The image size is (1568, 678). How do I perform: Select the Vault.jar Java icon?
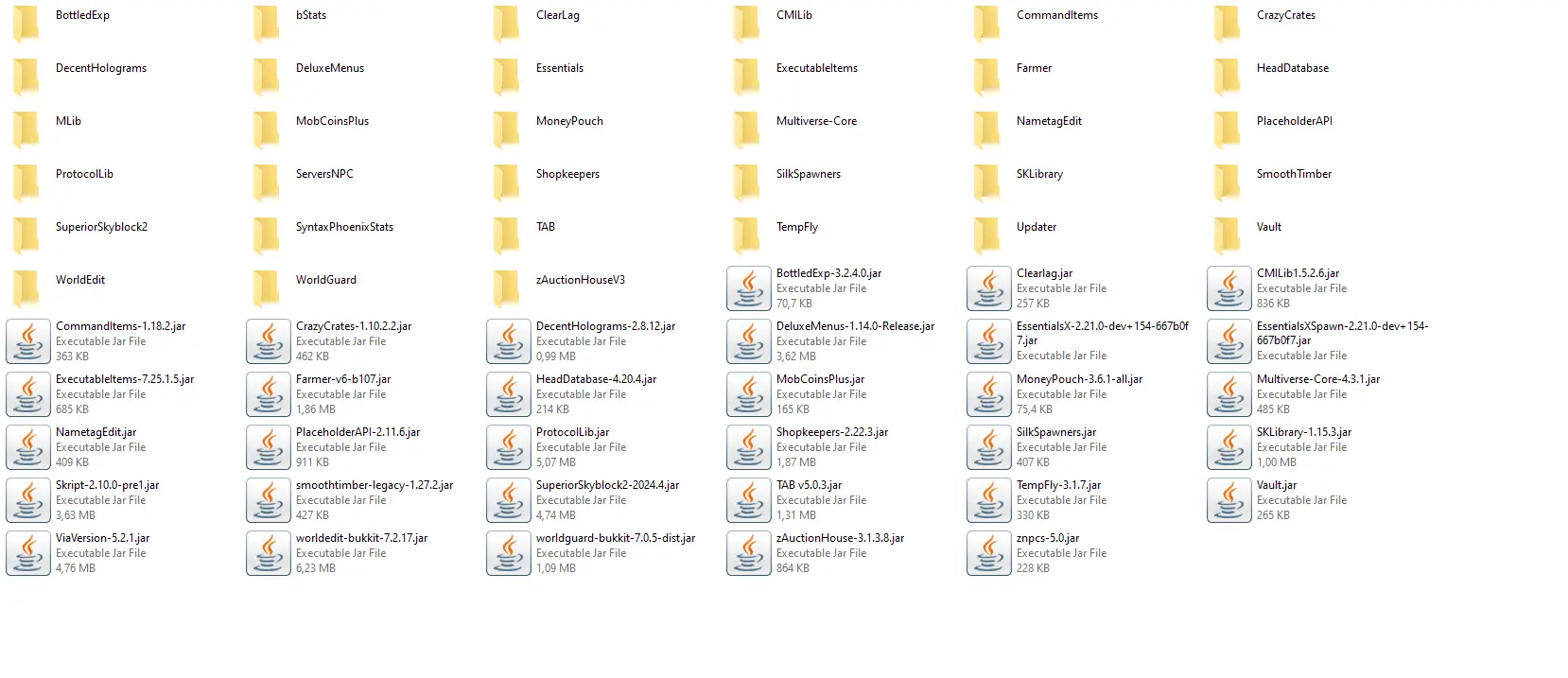(x=1229, y=500)
